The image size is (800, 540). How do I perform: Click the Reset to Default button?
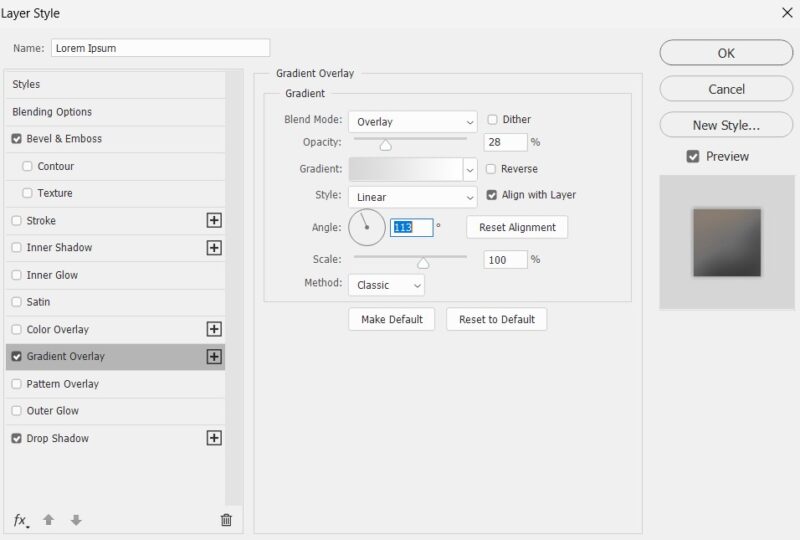(496, 320)
